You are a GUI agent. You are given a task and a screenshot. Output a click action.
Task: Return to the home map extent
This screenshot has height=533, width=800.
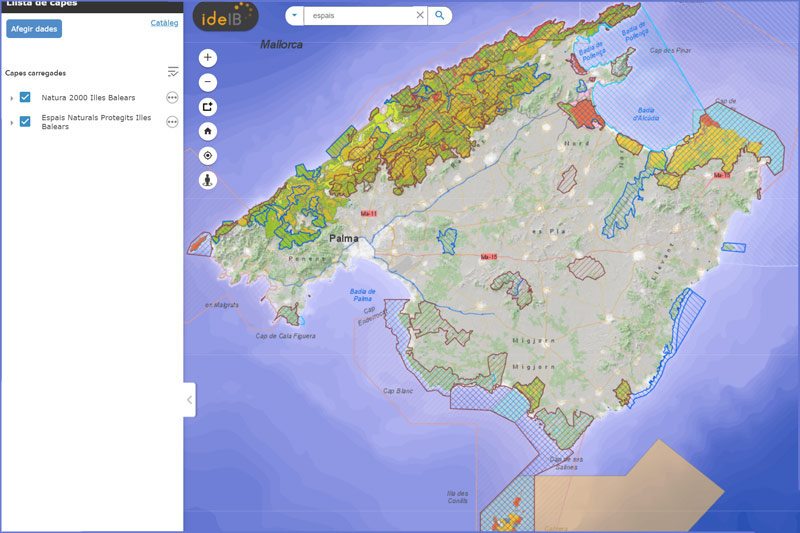208,131
